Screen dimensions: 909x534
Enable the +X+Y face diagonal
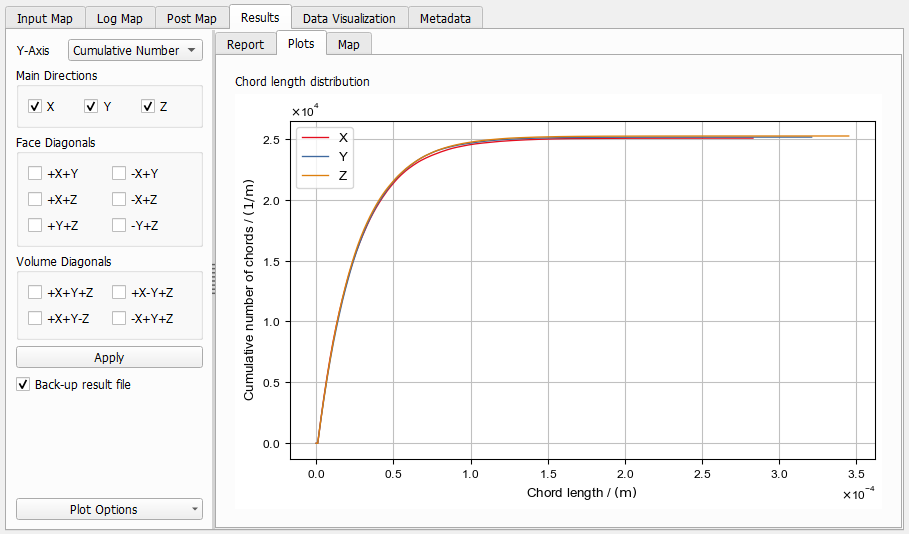pyautogui.click(x=35, y=173)
